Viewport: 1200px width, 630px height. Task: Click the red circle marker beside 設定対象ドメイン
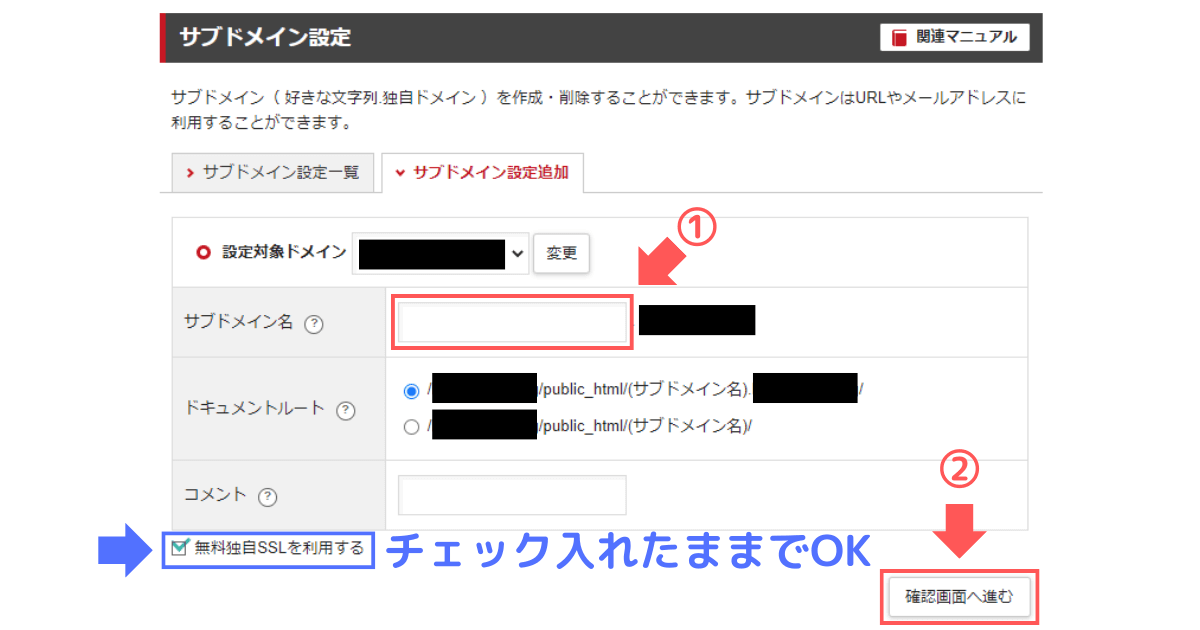click(x=203, y=253)
